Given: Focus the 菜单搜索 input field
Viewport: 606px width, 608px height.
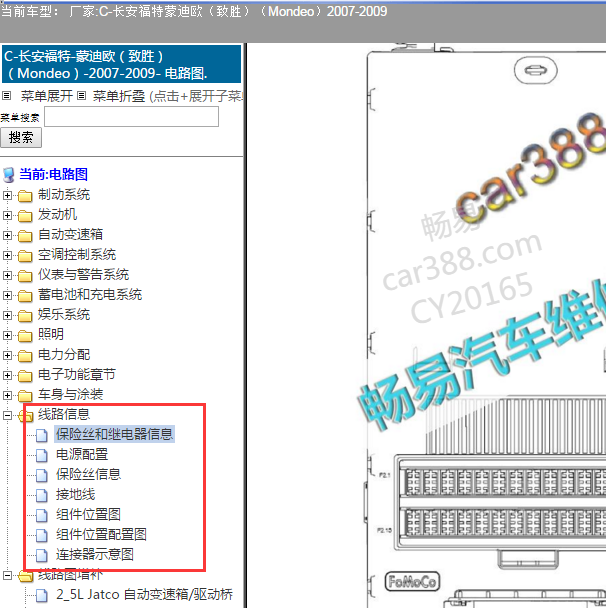Looking at the screenshot, I should [131, 117].
